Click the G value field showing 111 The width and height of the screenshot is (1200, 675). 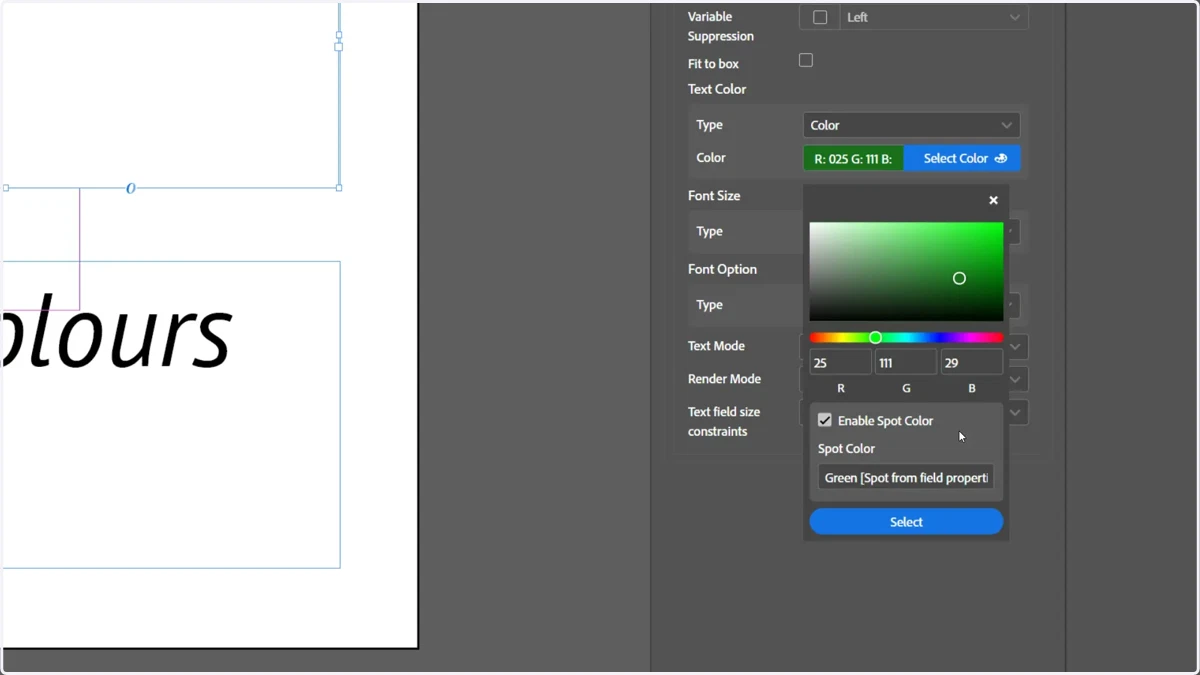tap(906, 363)
